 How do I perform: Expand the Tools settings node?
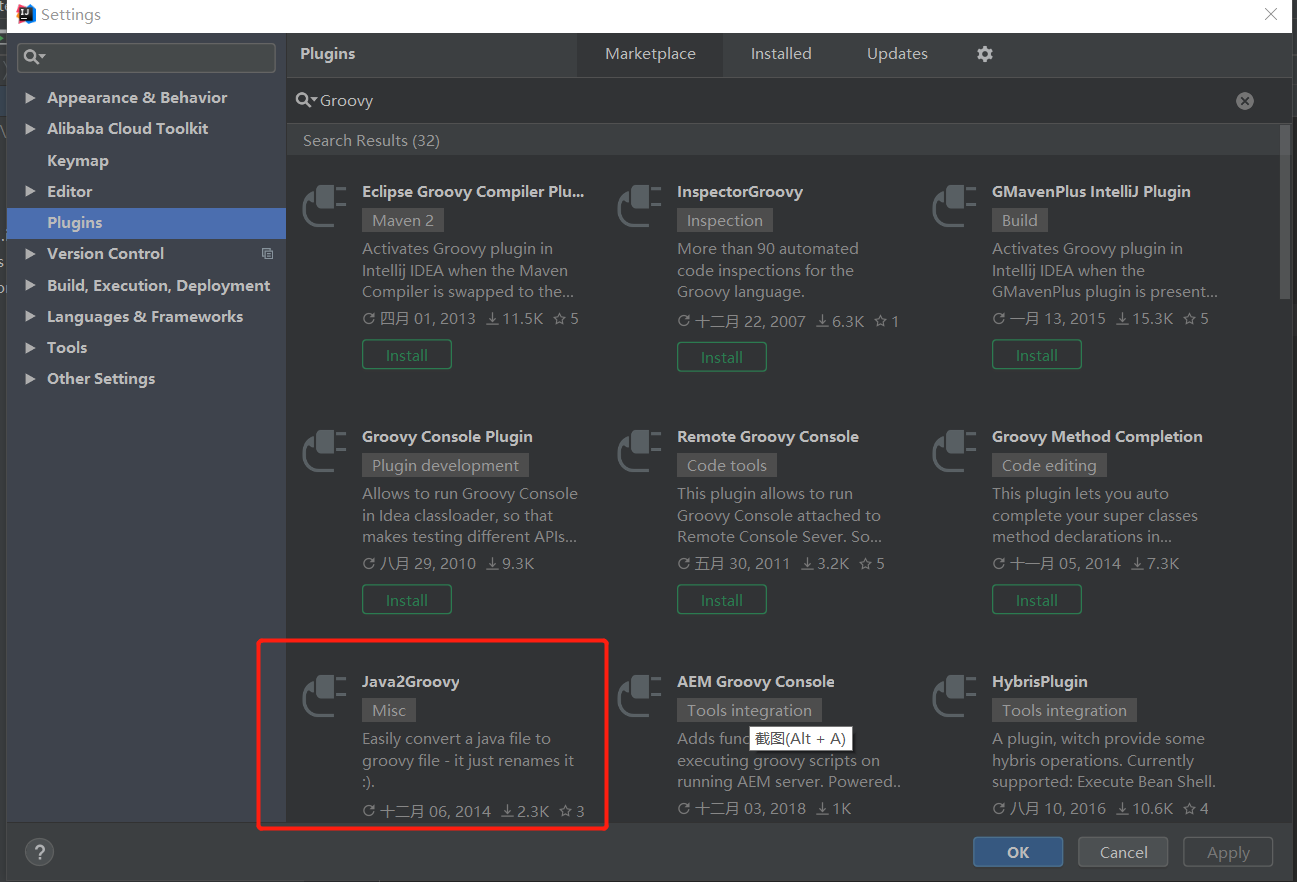pos(30,348)
